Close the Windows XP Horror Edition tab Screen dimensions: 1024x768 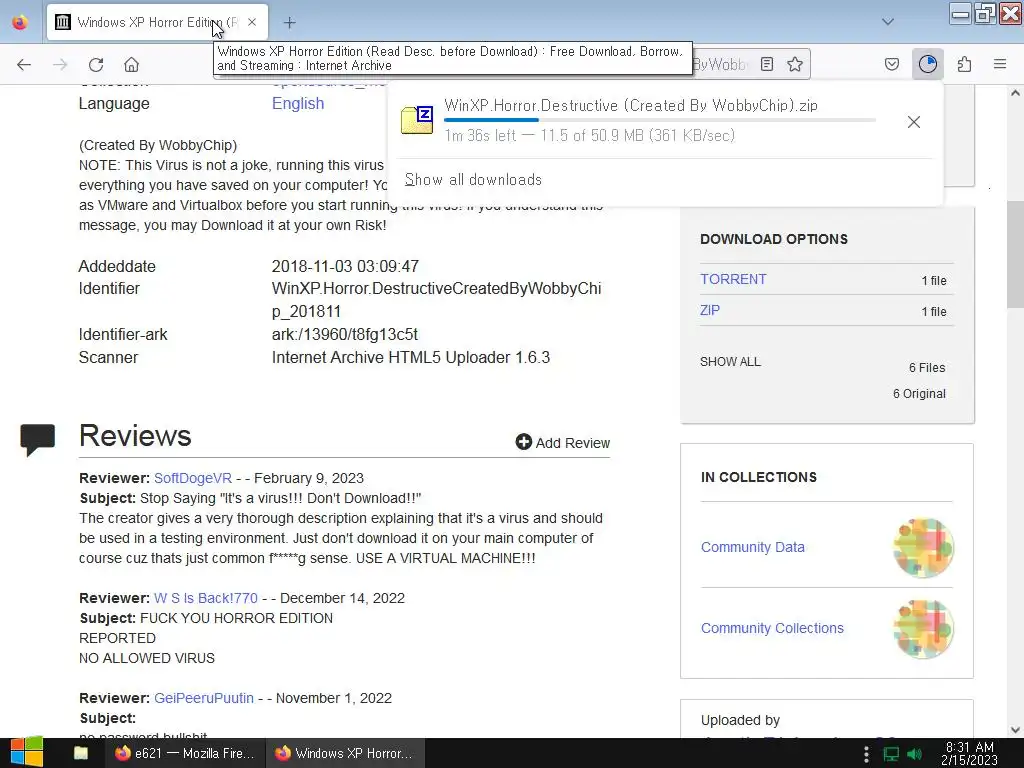coord(252,22)
